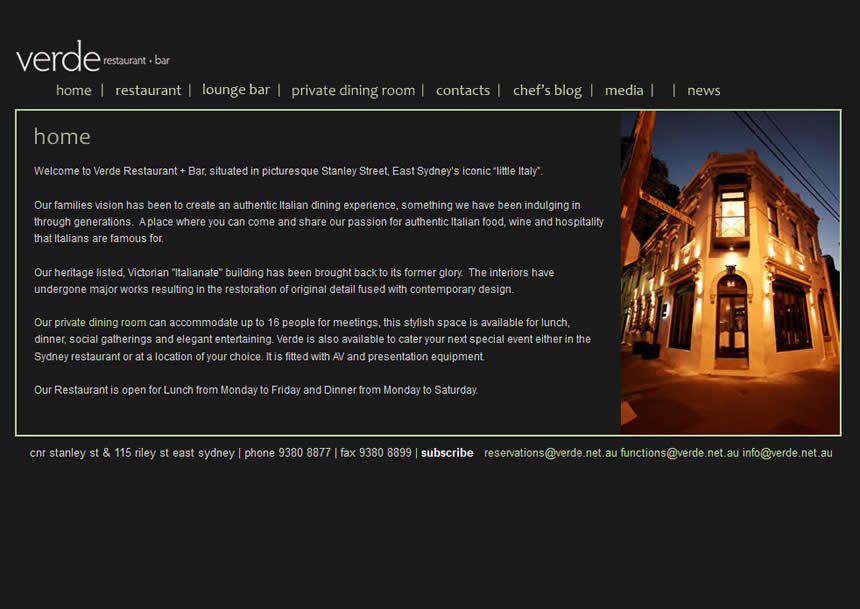Click the subscribe link in footer
Image resolution: width=860 pixels, height=609 pixels.
447,453
